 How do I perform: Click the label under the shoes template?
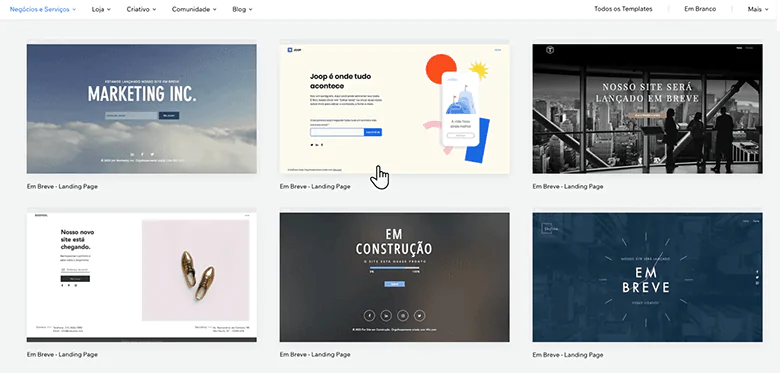tap(62, 355)
